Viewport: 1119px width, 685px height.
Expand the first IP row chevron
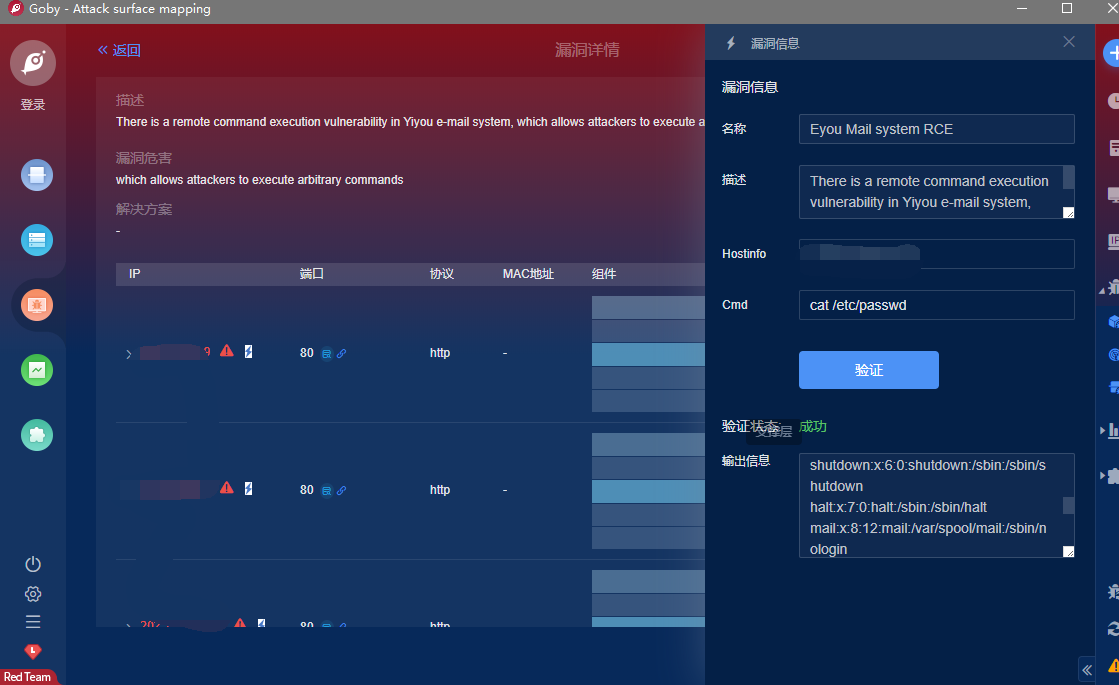point(128,354)
